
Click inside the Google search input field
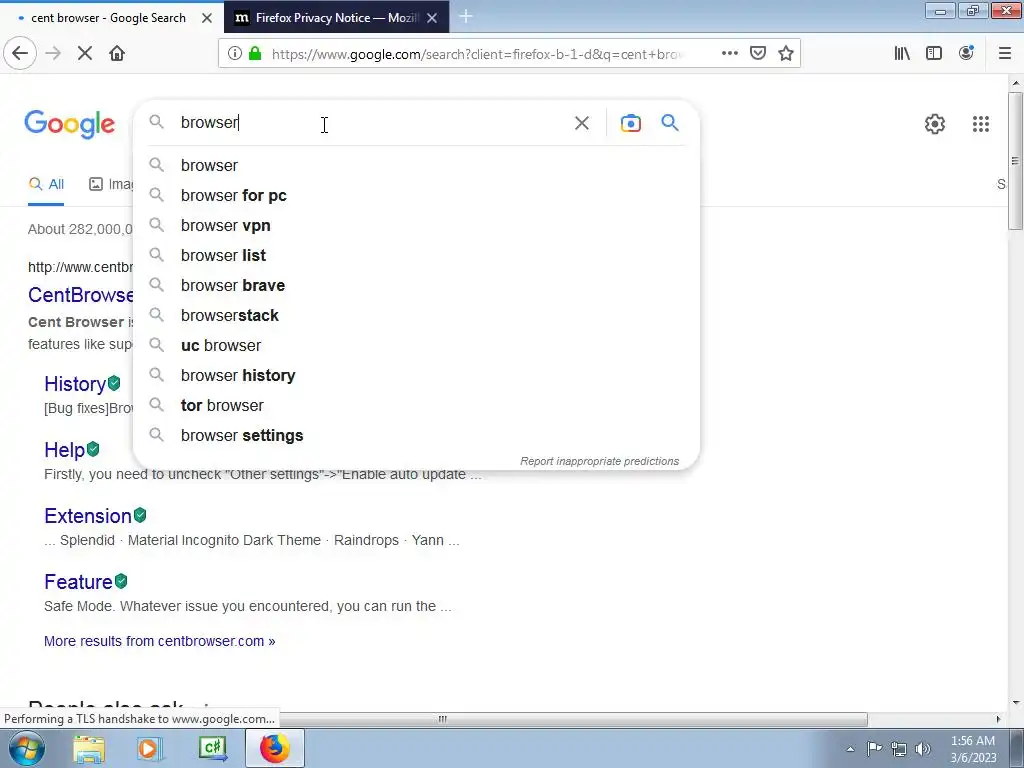[372, 123]
